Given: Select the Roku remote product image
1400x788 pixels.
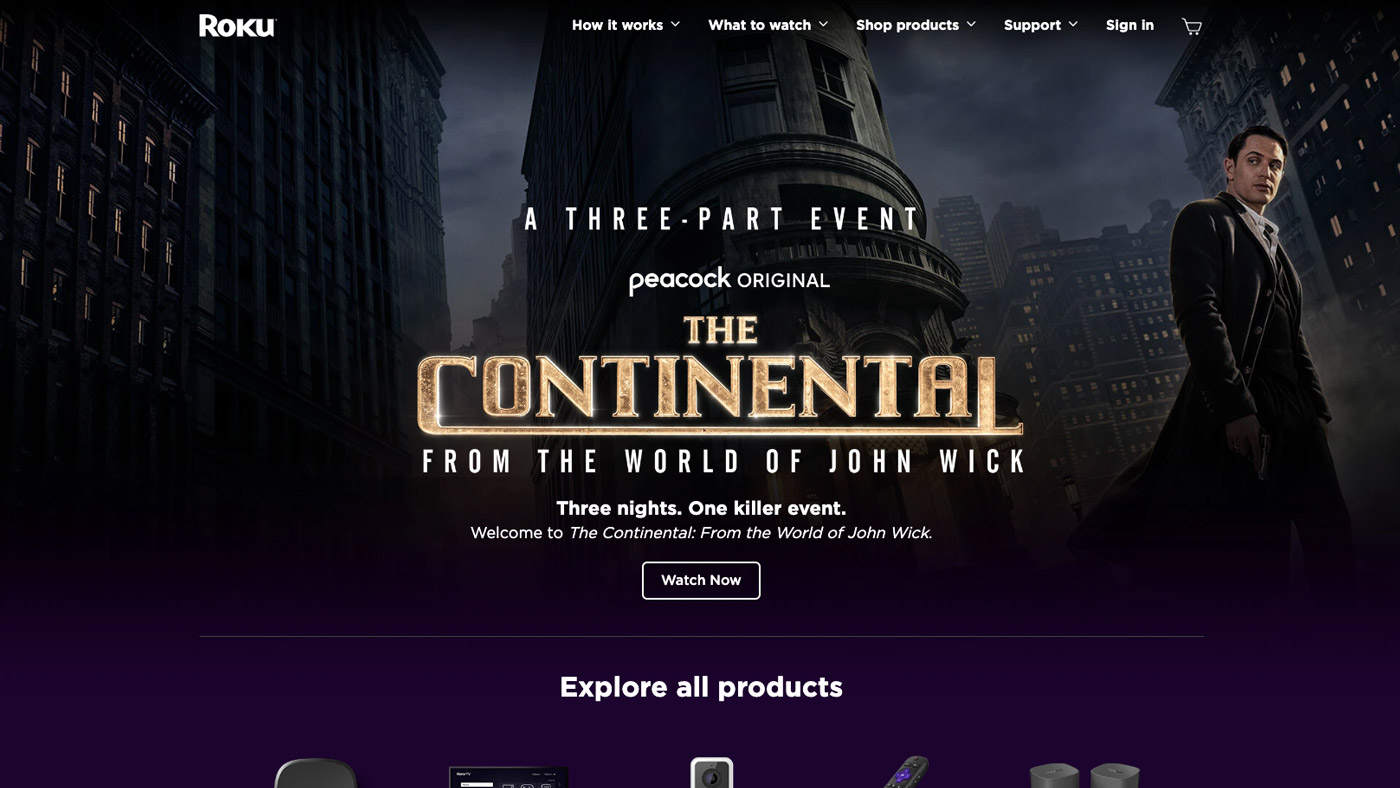Looking at the screenshot, I should coord(906,772).
